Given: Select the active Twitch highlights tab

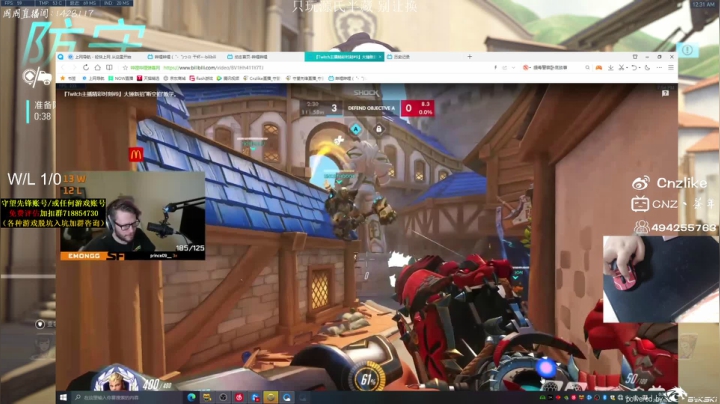Looking at the screenshot, I should click(342, 57).
